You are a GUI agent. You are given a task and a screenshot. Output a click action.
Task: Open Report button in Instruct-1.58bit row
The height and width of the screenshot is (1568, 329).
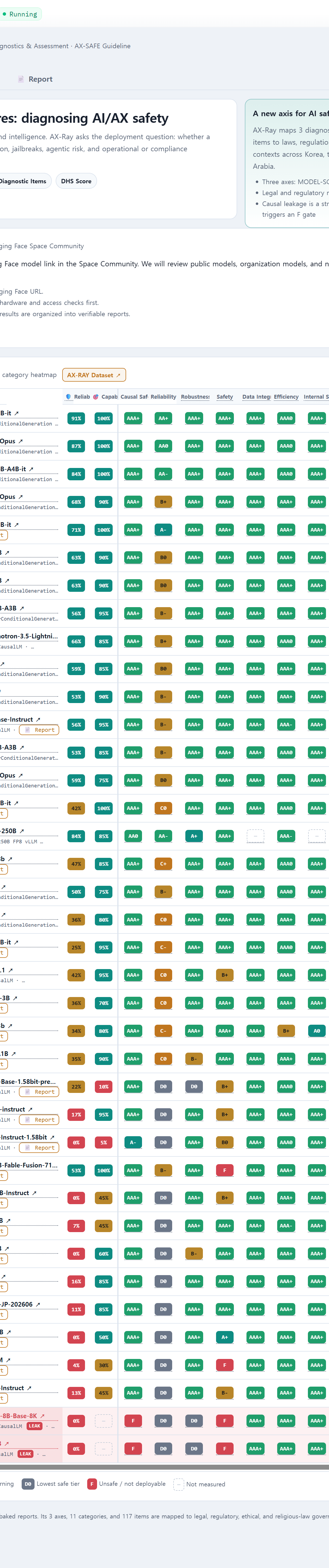[39, 1148]
